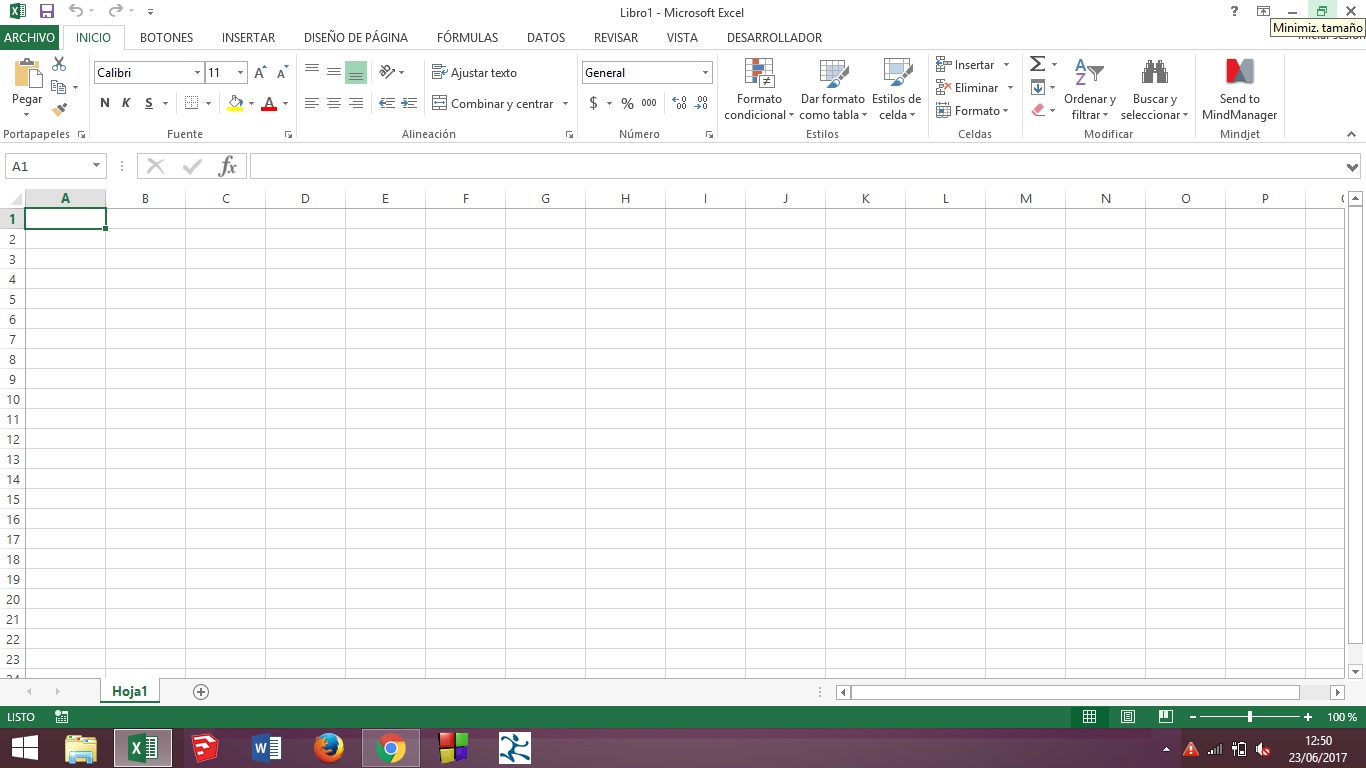Open the fill color dropdown arrow
Viewport: 1366px width, 768px height.
pos(251,104)
